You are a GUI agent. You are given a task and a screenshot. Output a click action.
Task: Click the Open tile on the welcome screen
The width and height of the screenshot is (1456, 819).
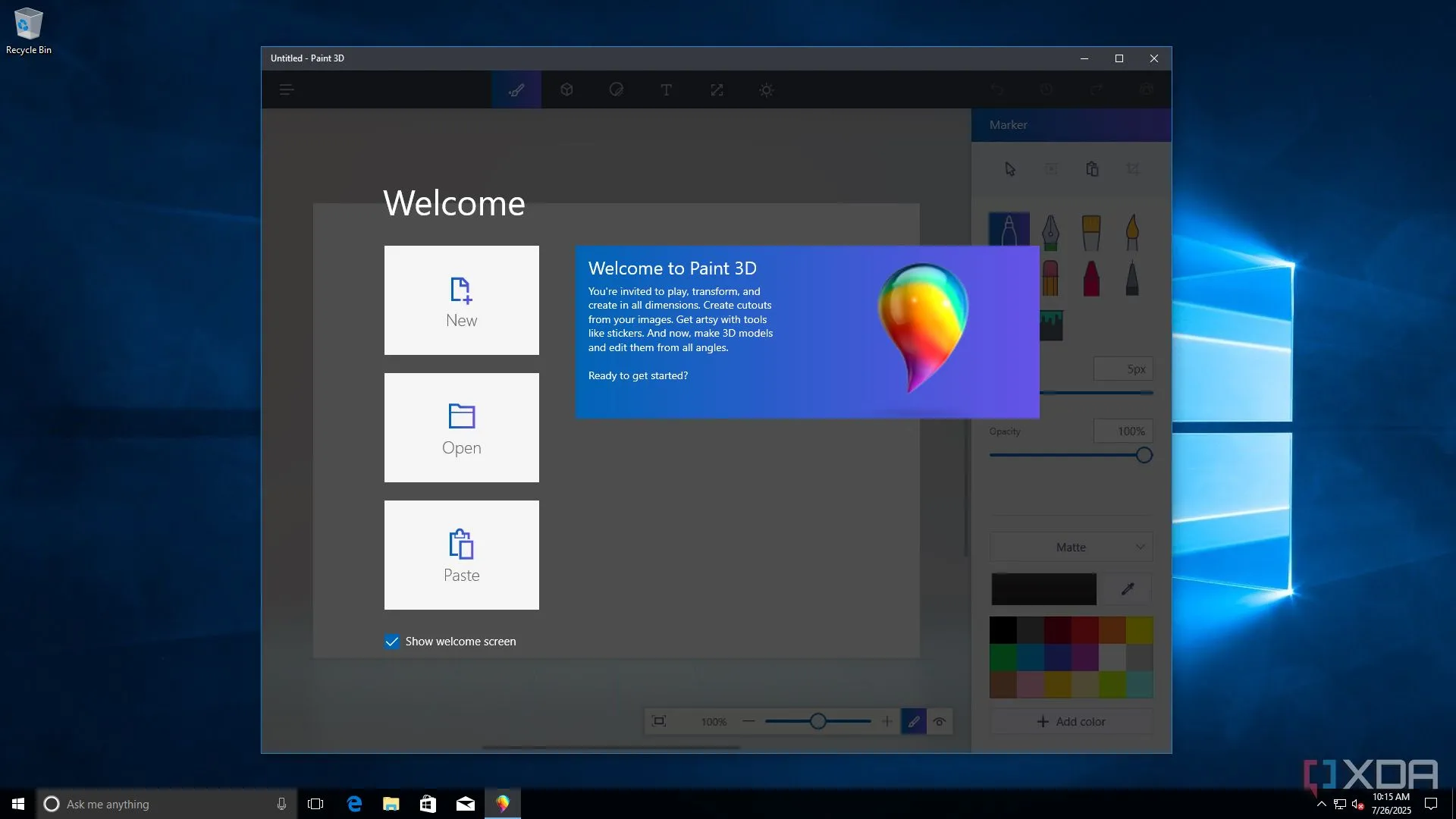[461, 427]
